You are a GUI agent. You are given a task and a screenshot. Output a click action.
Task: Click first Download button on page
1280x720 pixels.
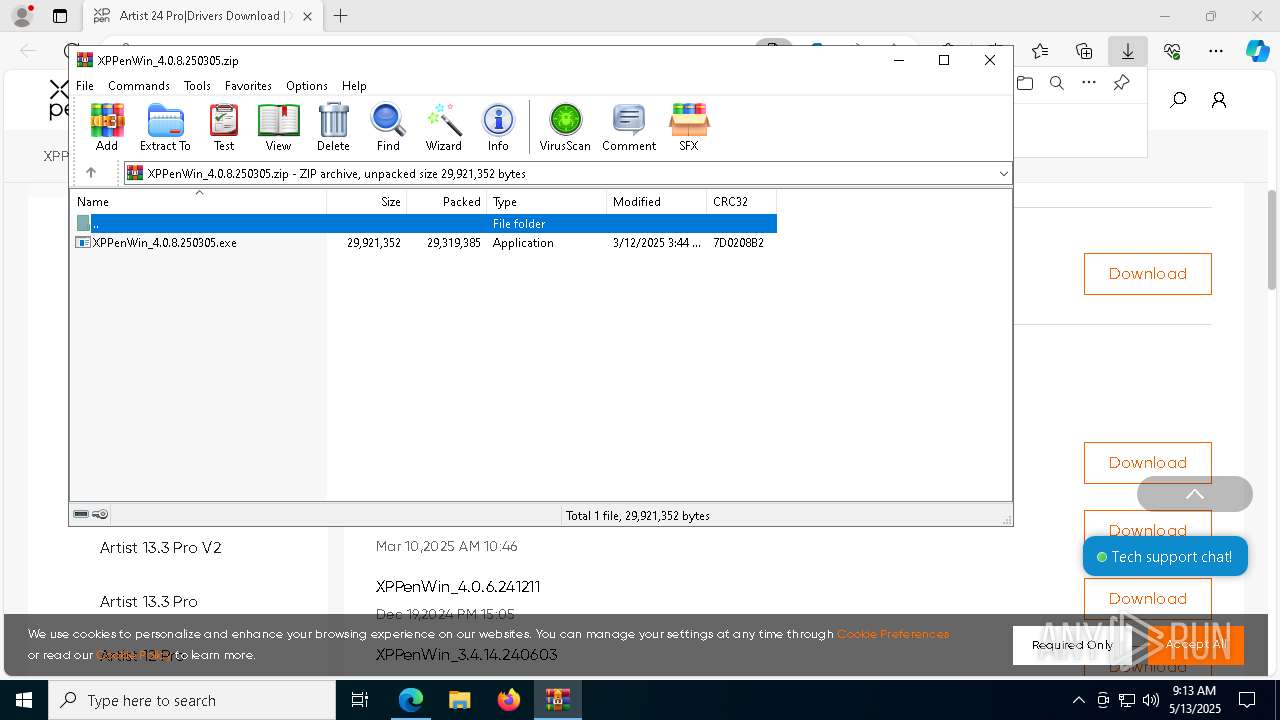(x=1147, y=274)
